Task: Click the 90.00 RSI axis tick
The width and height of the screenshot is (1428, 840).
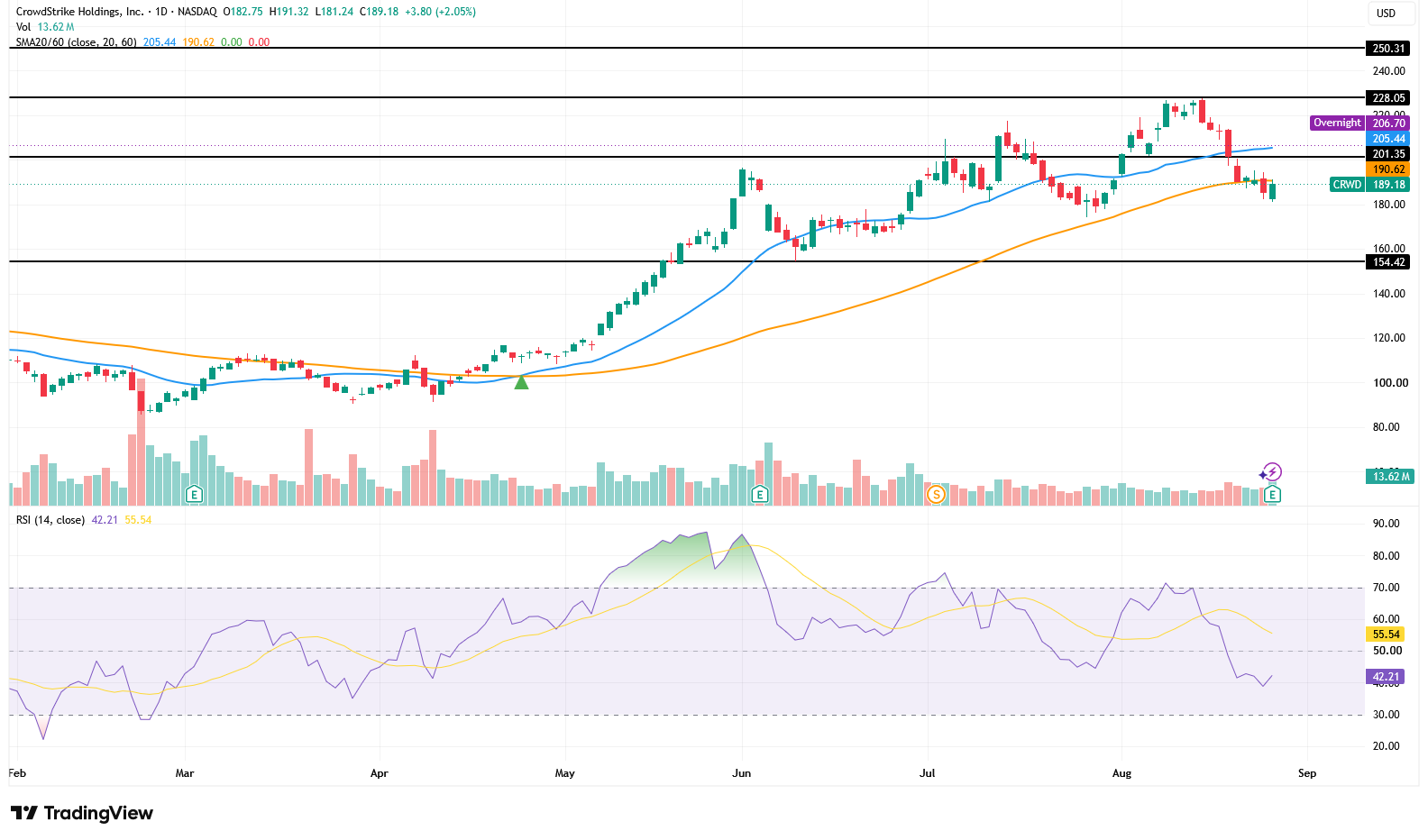Action: click(x=1387, y=524)
